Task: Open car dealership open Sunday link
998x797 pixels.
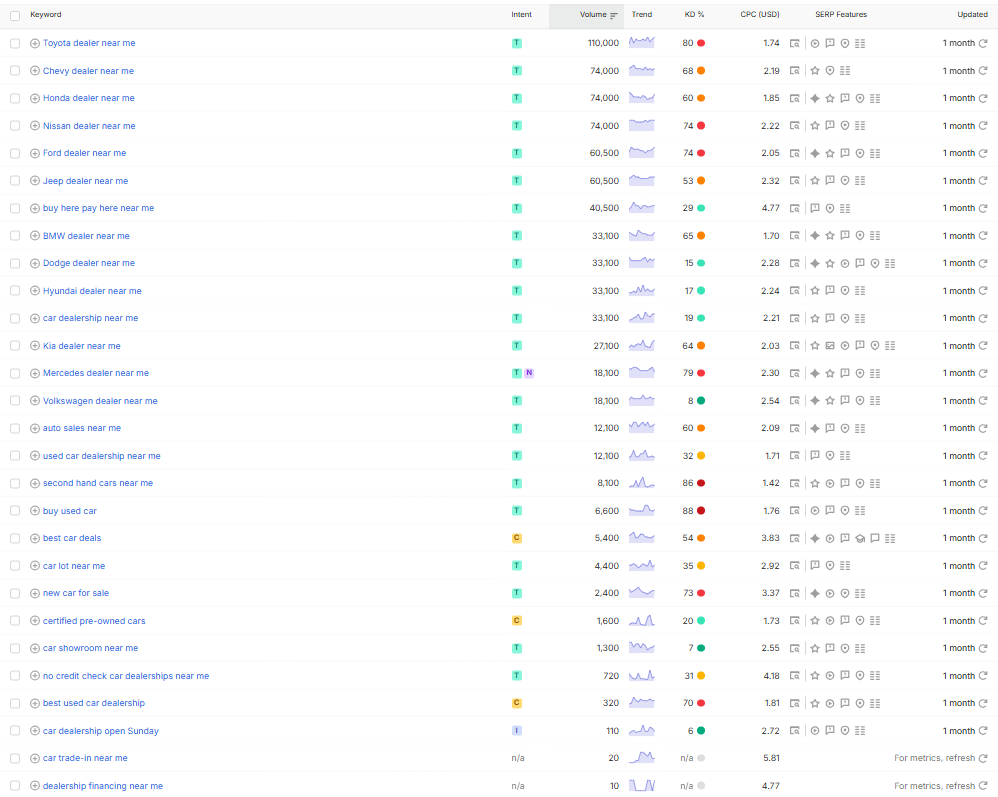Action: [101, 731]
